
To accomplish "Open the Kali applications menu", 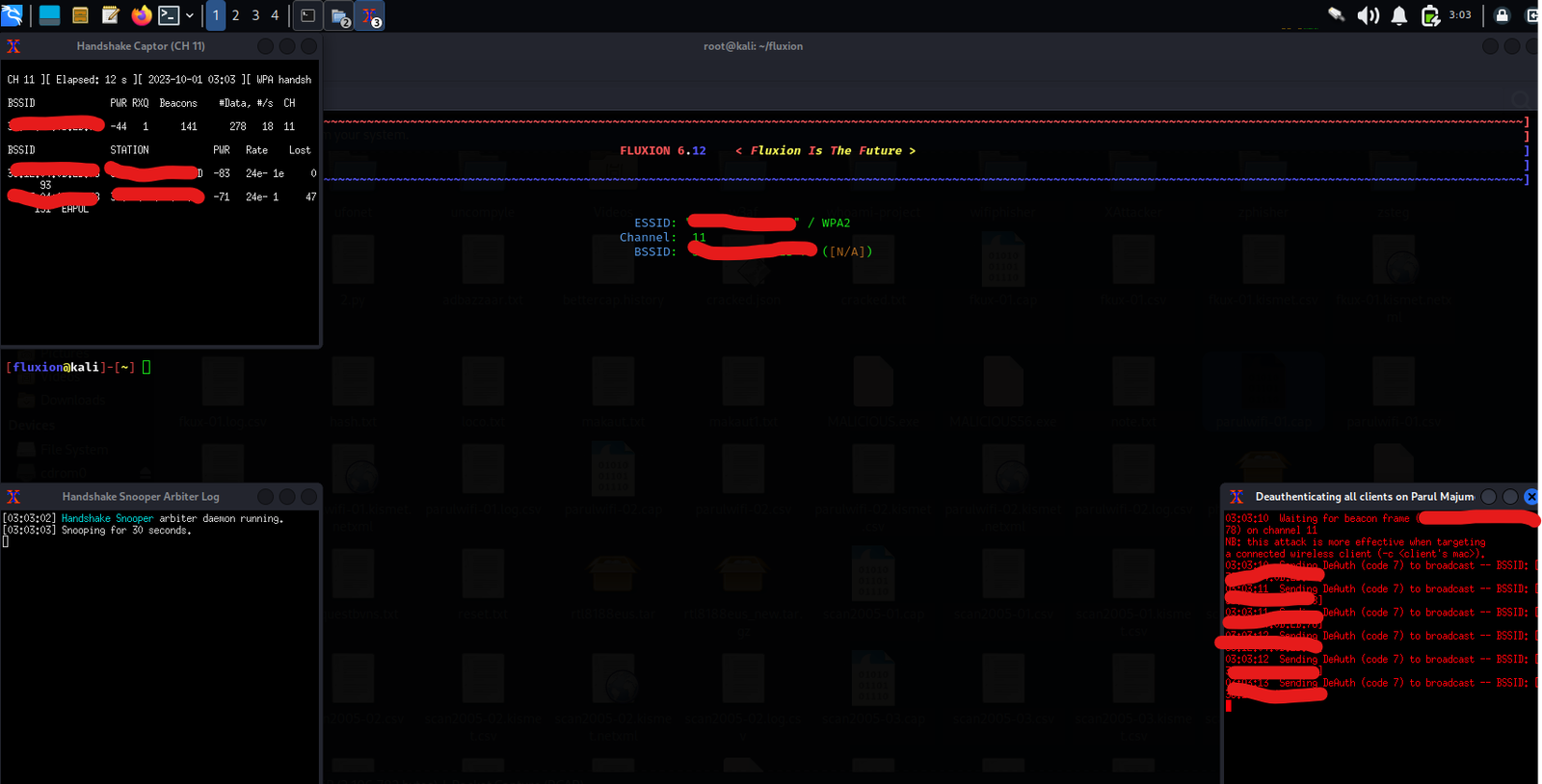I will [x=13, y=15].
